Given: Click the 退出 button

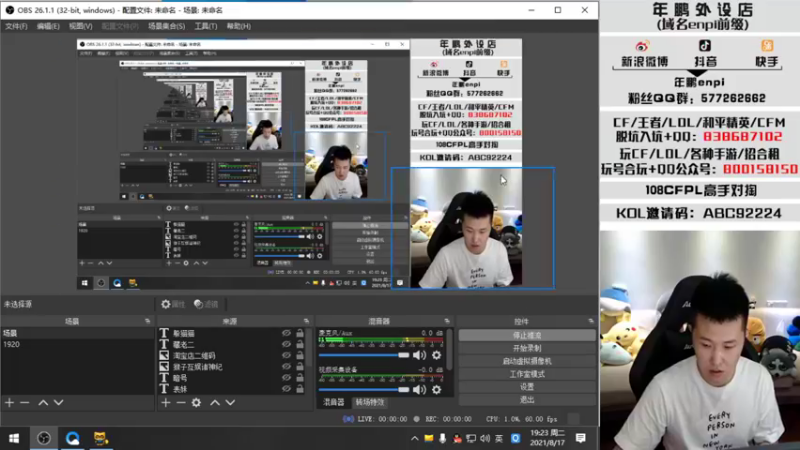Looking at the screenshot, I should point(527,399).
